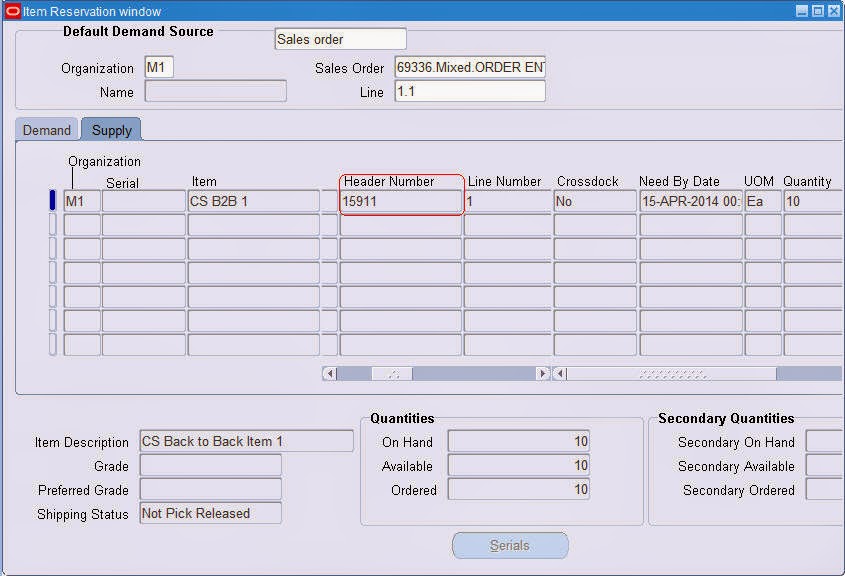Click the On Hand quantity field showing 10
Viewport: 845px width, 576px height.
(x=518, y=441)
